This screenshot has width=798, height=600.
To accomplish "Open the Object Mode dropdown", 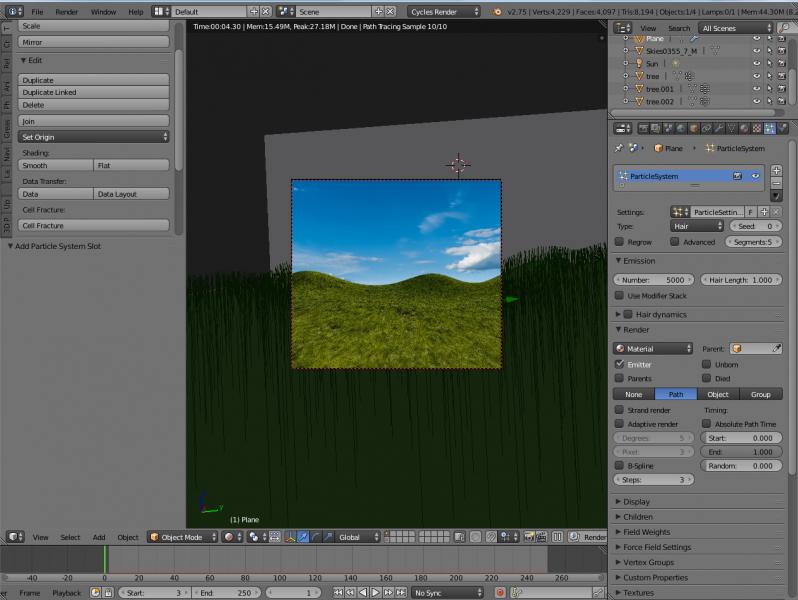I will click(x=181, y=537).
